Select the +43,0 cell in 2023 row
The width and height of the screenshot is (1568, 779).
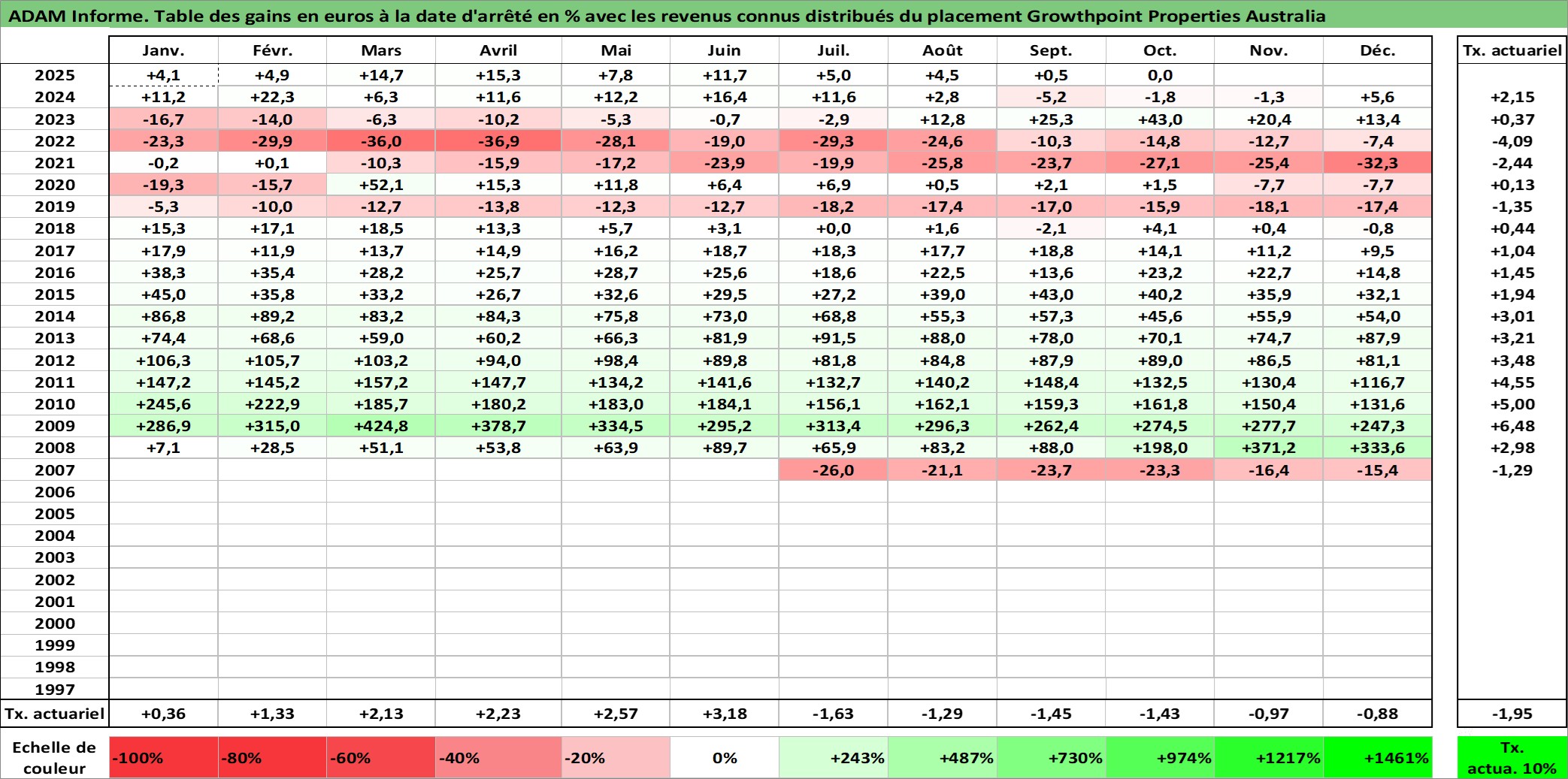pos(1160,119)
